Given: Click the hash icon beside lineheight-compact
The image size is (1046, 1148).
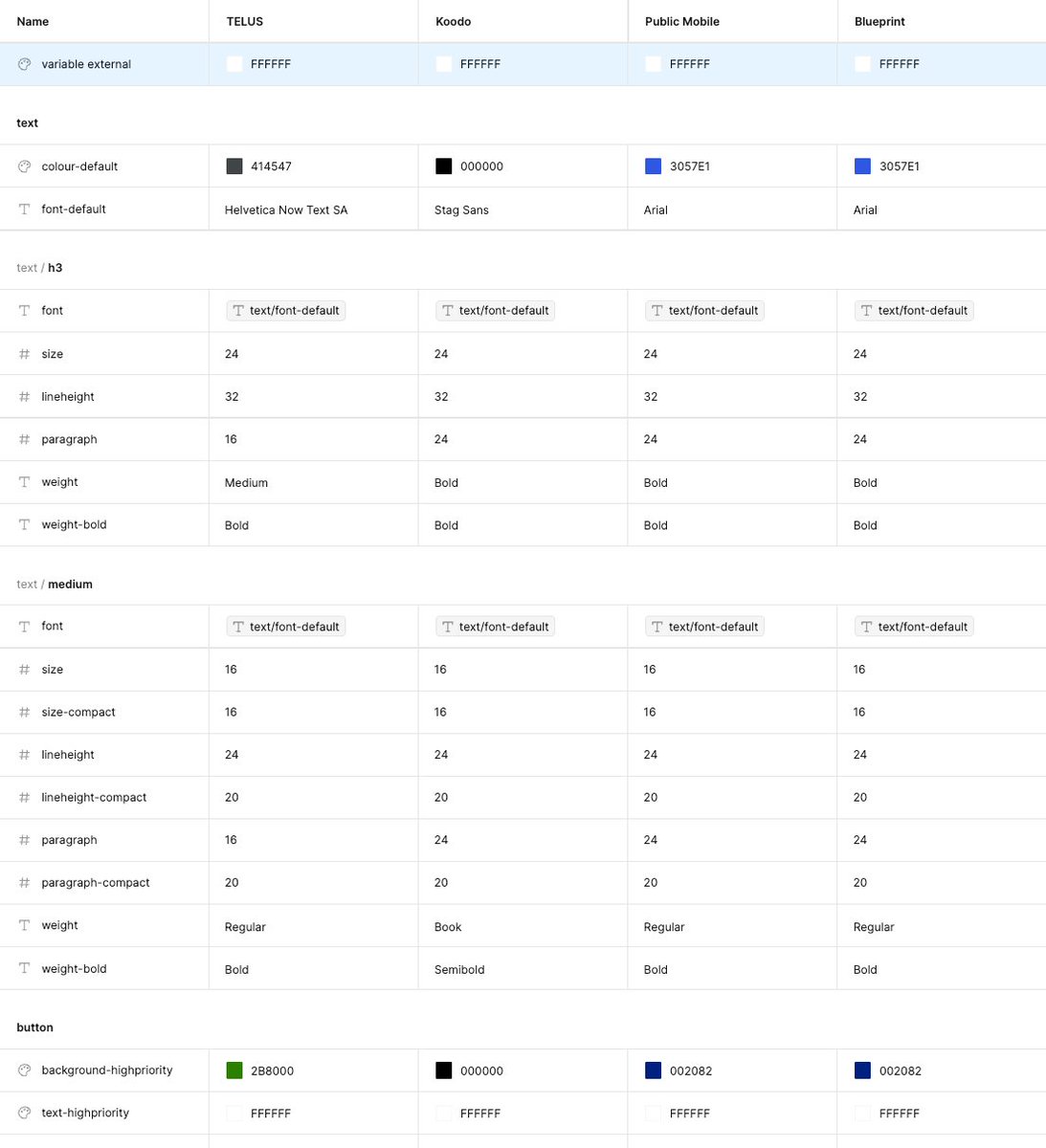Looking at the screenshot, I should coord(25,798).
